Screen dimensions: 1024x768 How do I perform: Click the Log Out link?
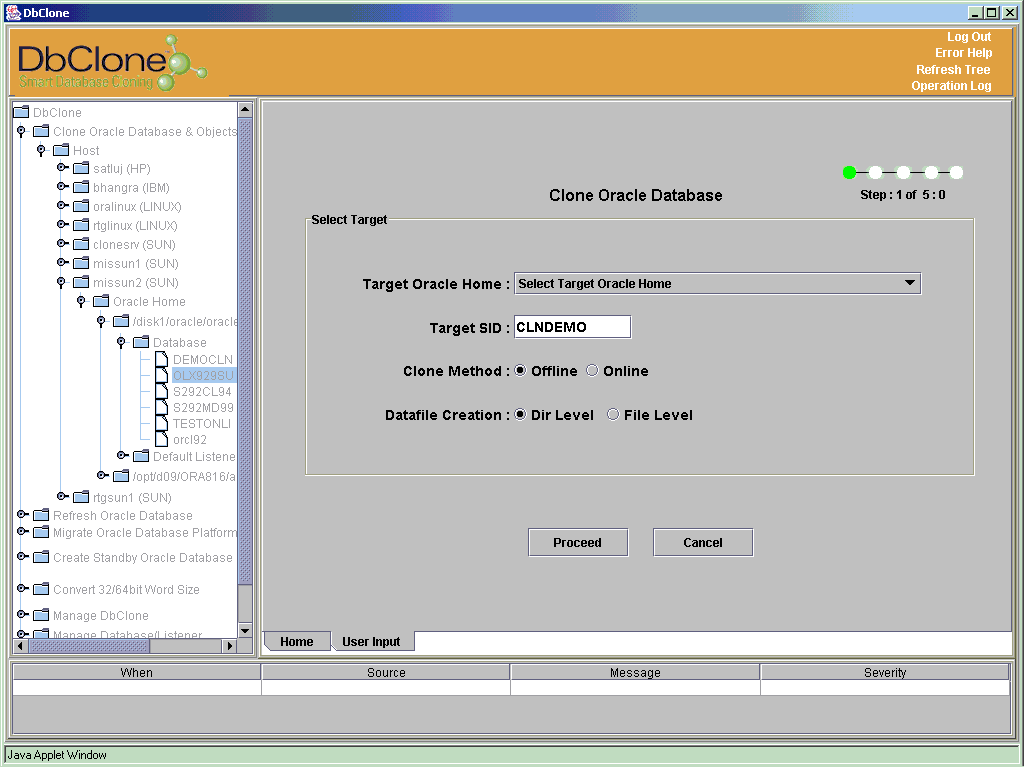pyautogui.click(x=969, y=37)
